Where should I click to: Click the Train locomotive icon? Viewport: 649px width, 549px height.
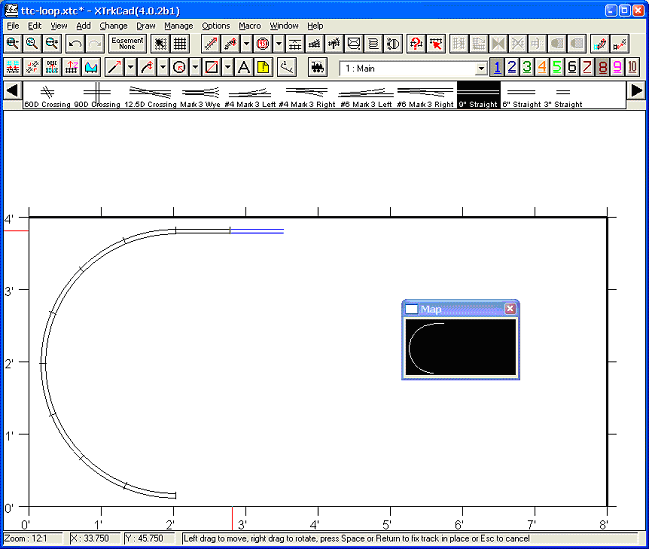318,67
